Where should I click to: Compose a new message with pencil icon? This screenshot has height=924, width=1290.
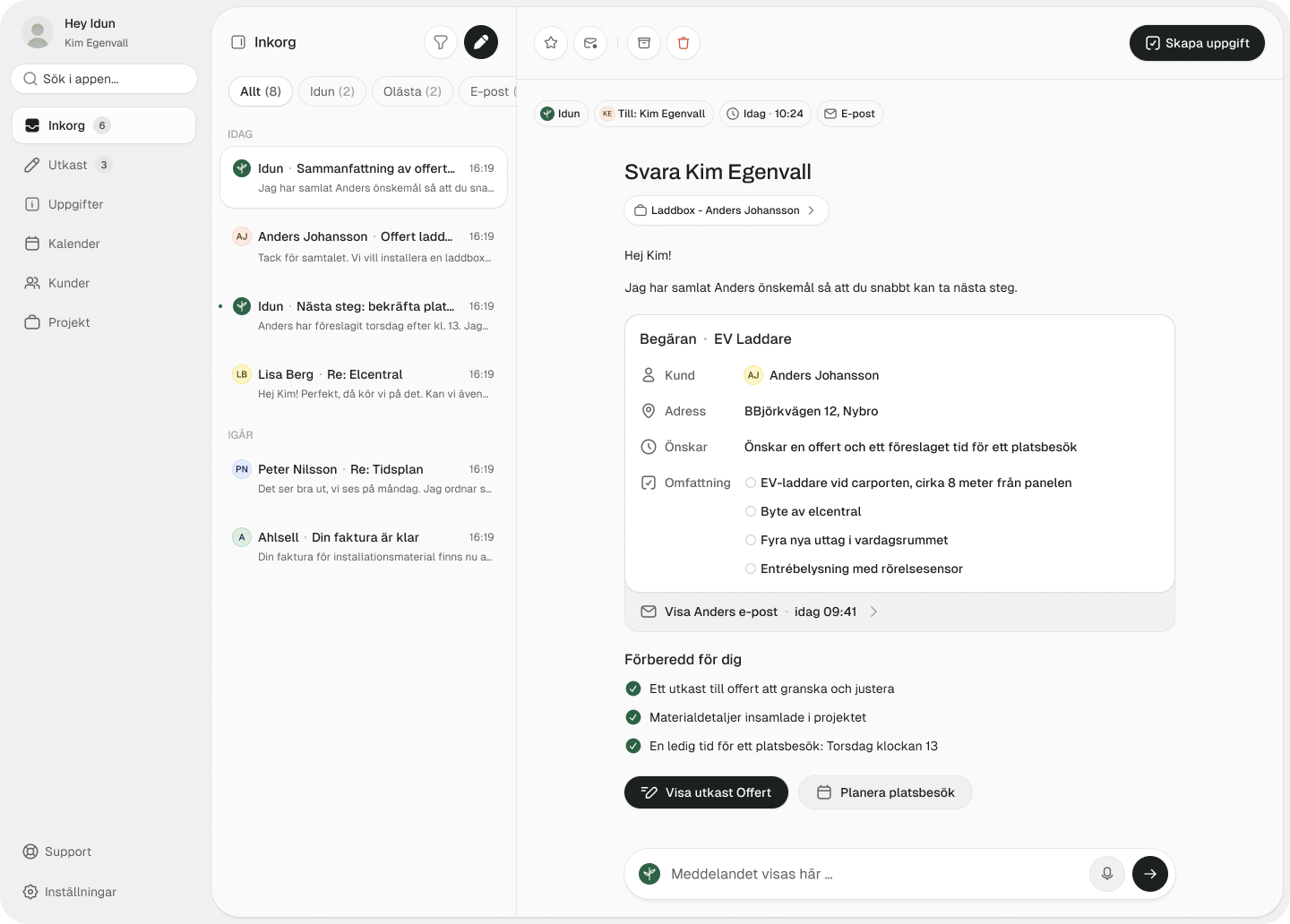(x=481, y=42)
